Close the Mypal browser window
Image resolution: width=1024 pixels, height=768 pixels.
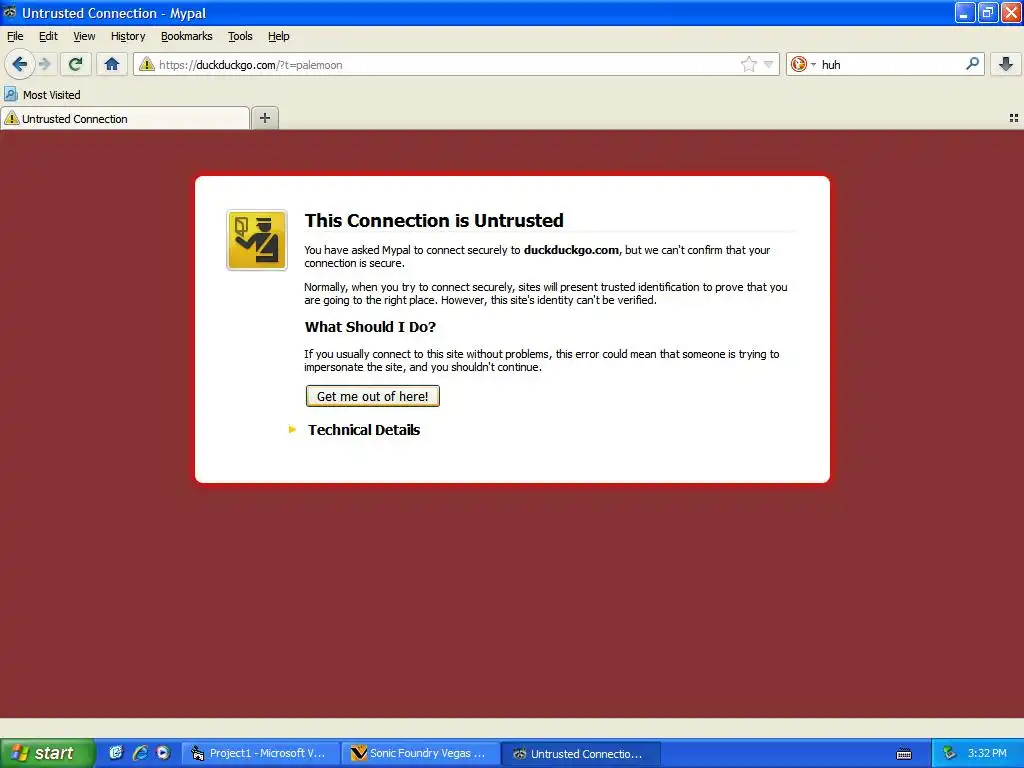pyautogui.click(x=1011, y=12)
